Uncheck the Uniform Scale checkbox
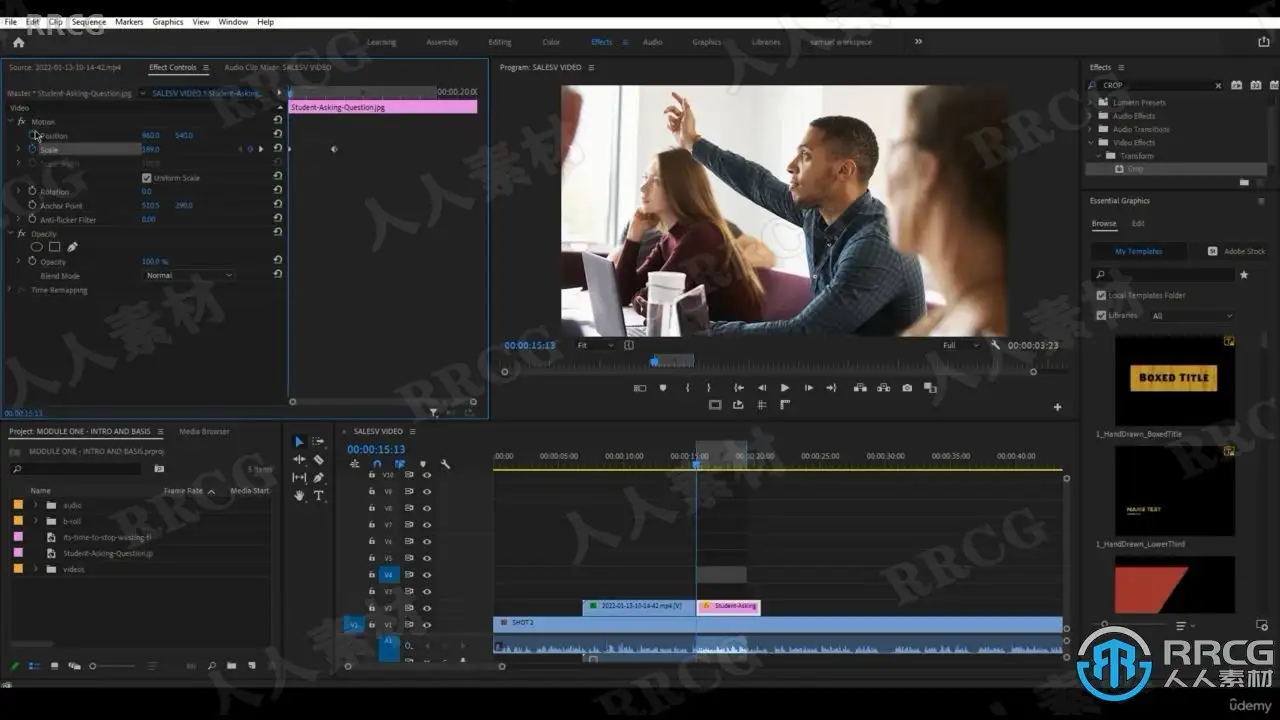The height and width of the screenshot is (720, 1280). coord(147,178)
